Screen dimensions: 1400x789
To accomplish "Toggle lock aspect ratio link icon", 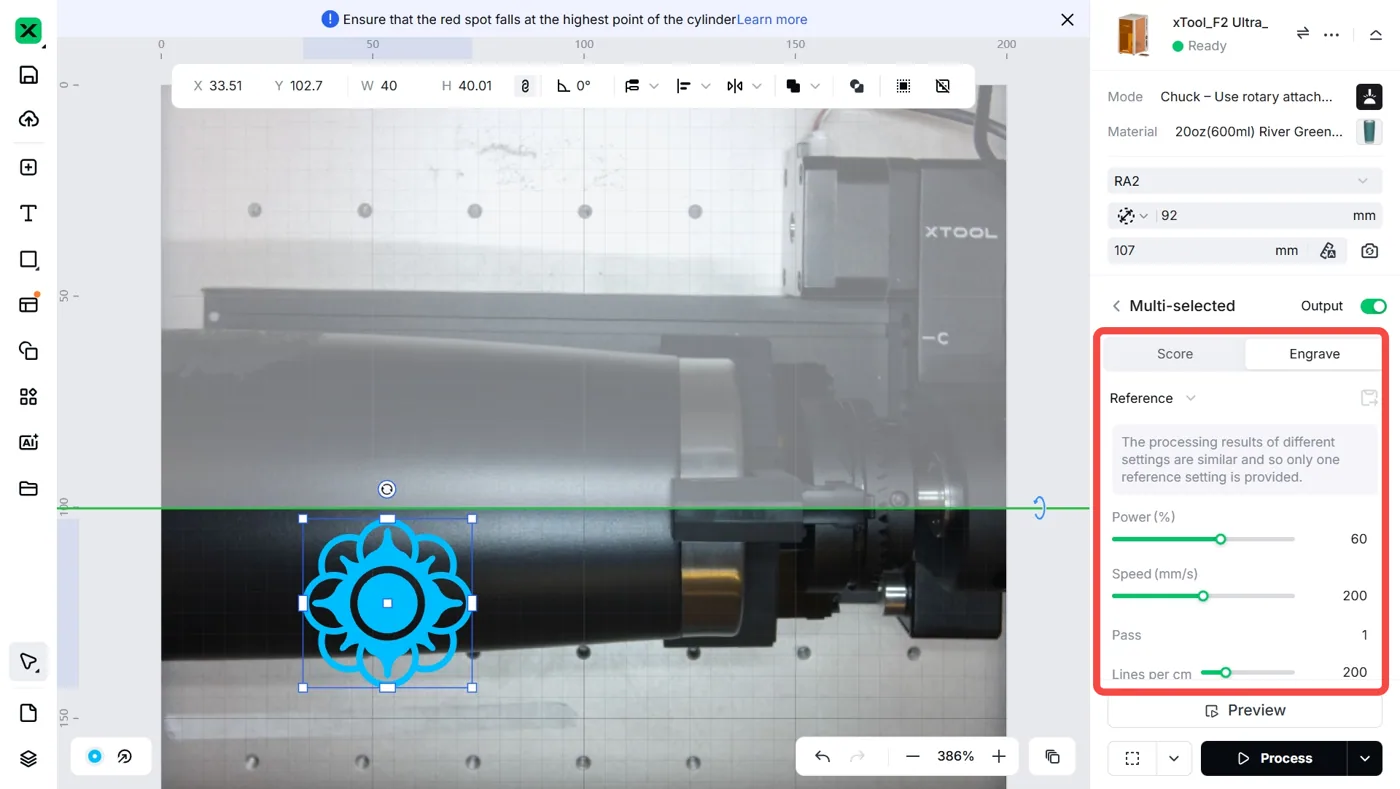I will (525, 86).
